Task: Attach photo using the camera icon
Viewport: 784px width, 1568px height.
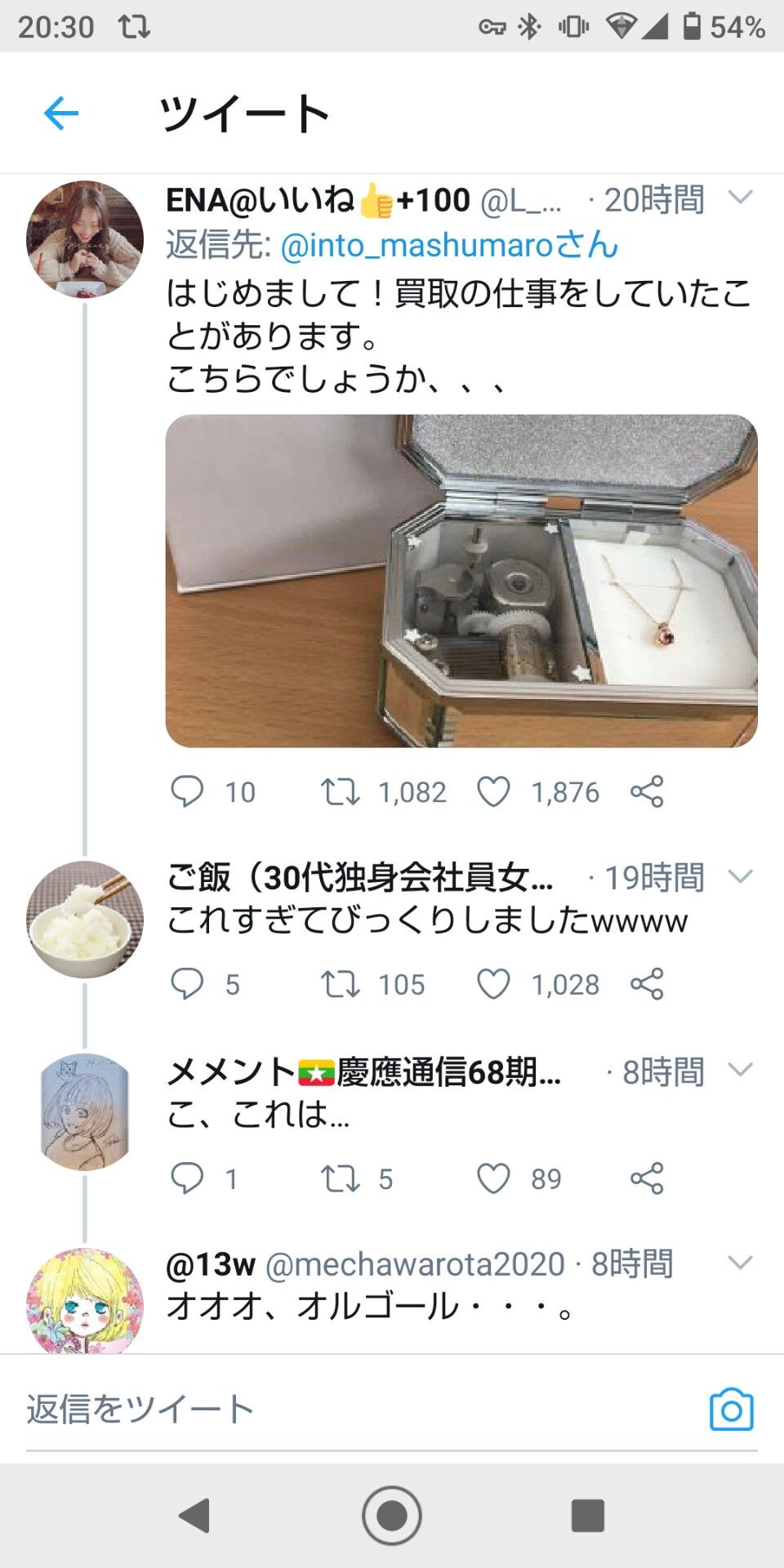Action: coord(732,1409)
